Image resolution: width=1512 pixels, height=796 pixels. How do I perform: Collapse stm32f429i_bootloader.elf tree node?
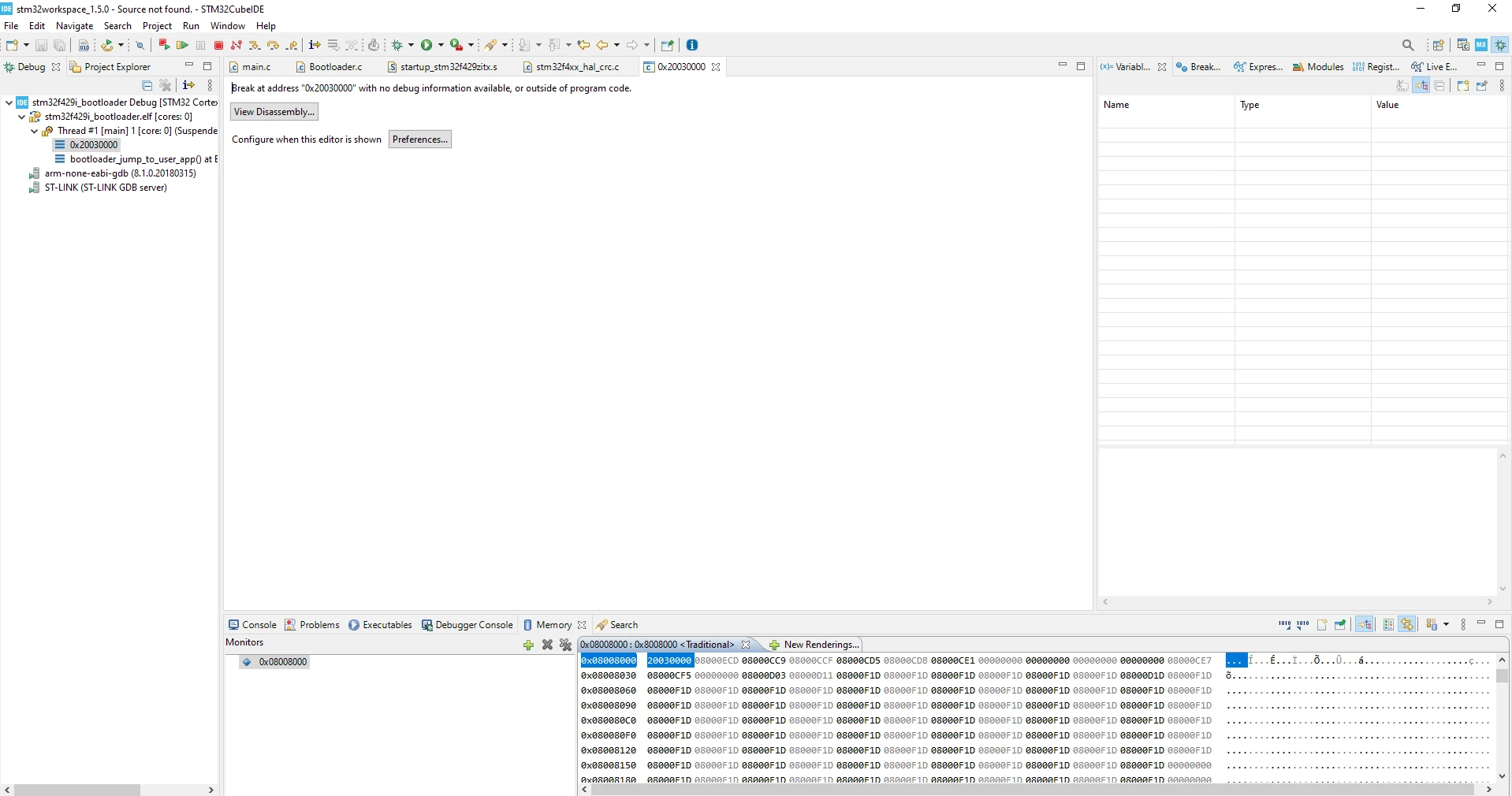[21, 117]
